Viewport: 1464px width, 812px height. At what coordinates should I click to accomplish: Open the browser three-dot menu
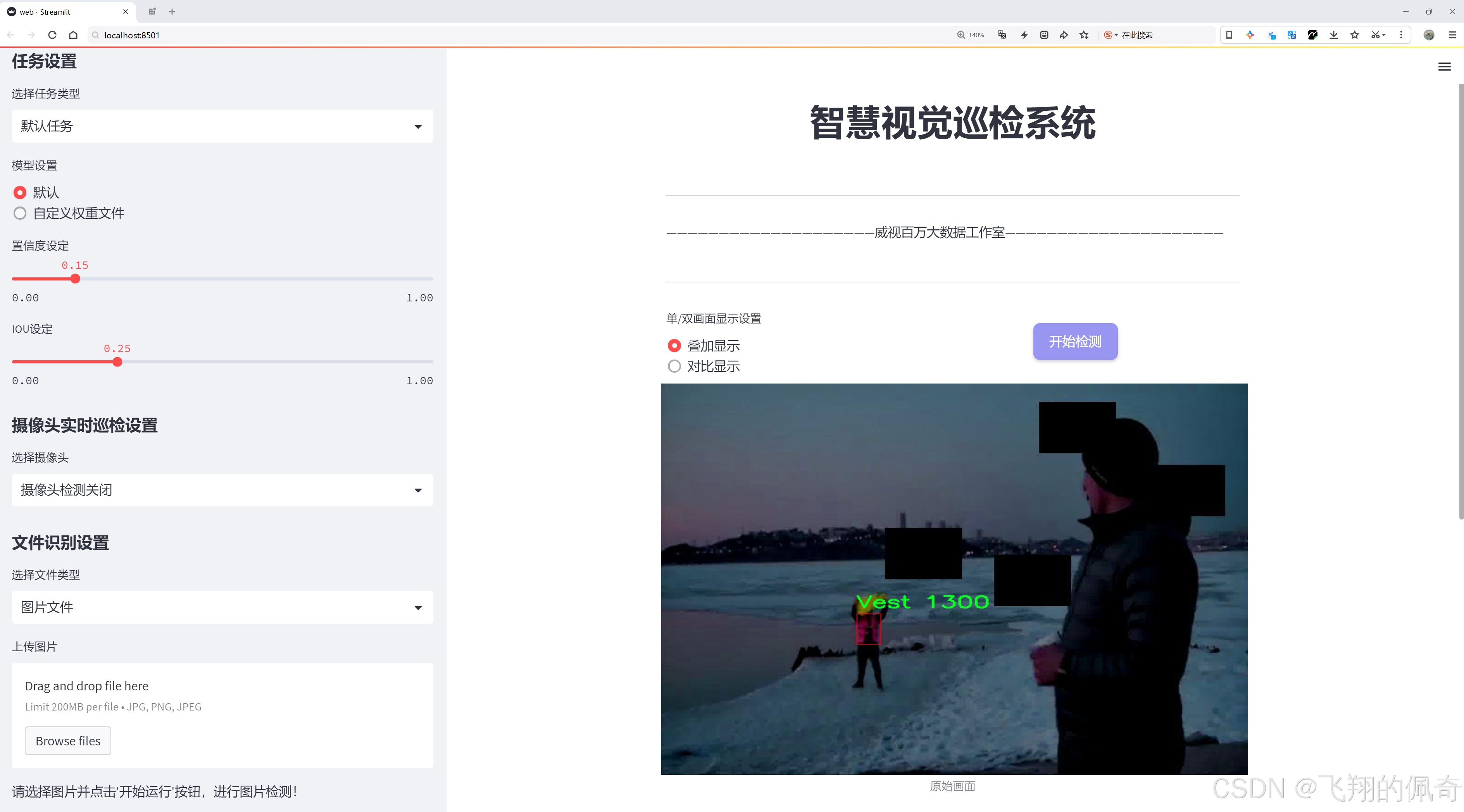[1402, 34]
